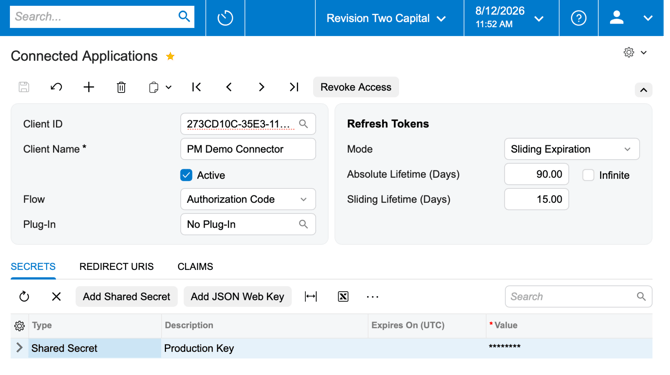Uncheck the Active checkbox

186,175
